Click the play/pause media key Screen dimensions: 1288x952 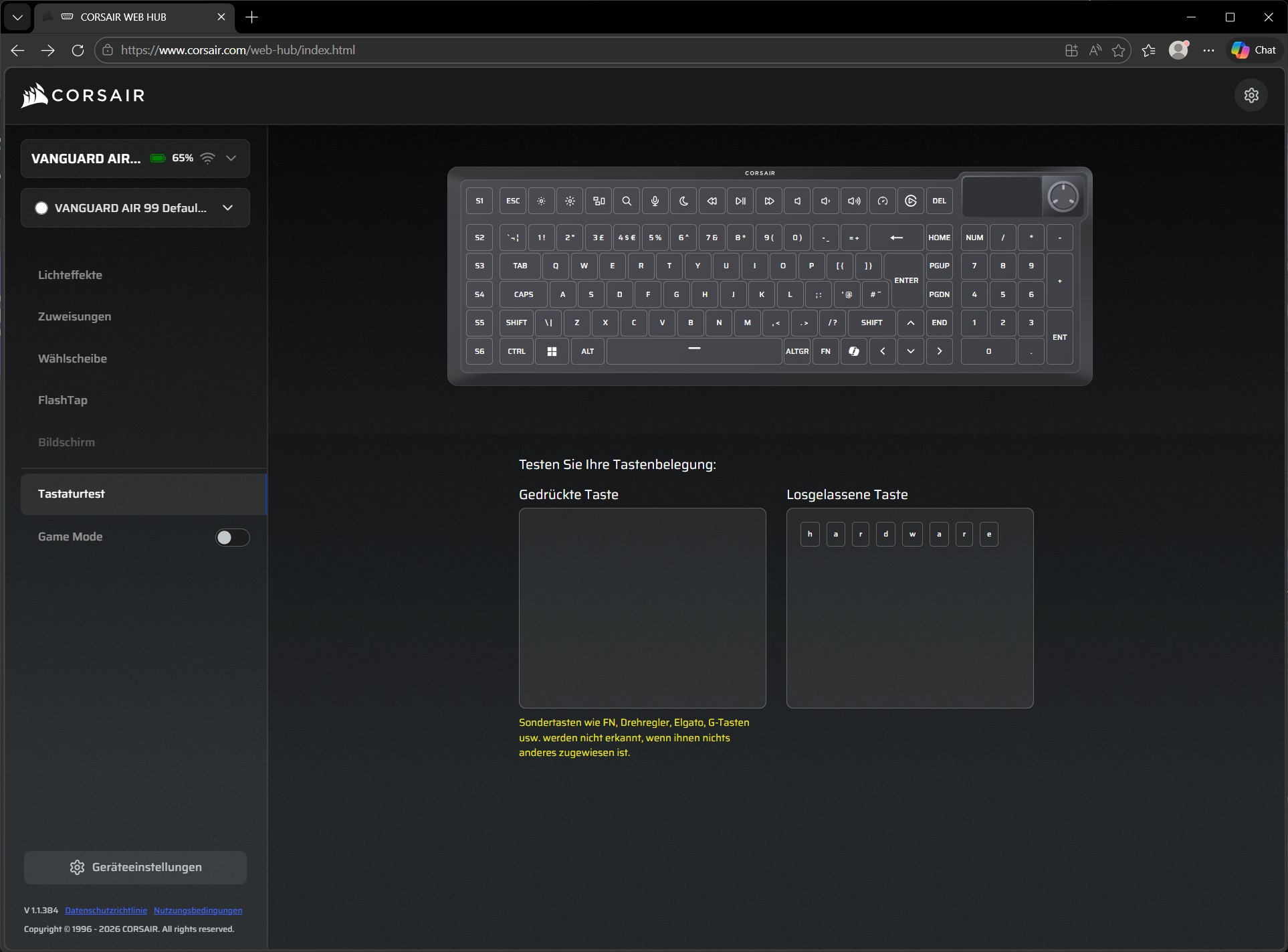(x=740, y=201)
